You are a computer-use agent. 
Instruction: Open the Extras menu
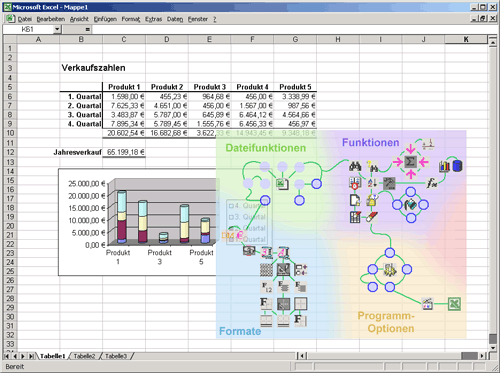pyautogui.click(x=153, y=19)
